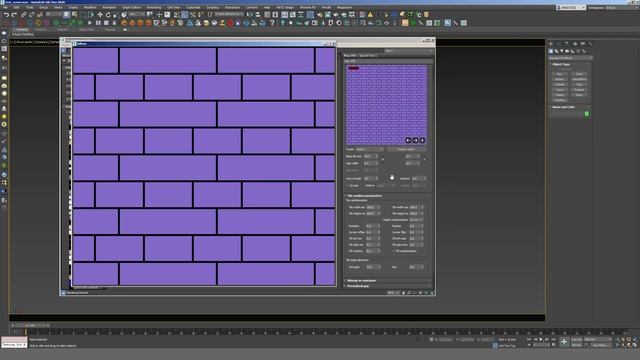Screen dimensions: 640x360
Task: Toggle the Snaps tool on the main toolbar
Action: pyautogui.click(x=176, y=15)
